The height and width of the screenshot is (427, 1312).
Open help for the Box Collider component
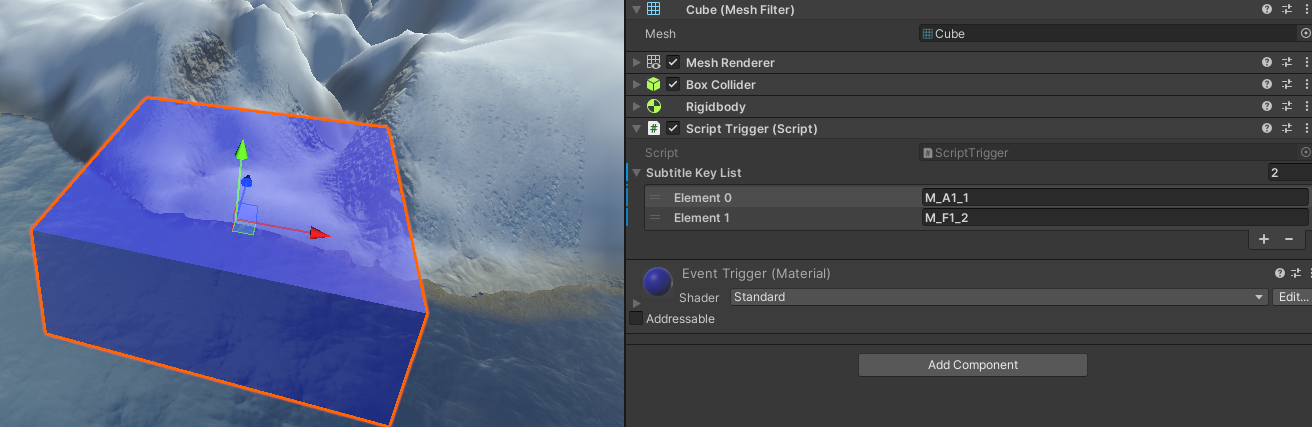(x=1267, y=84)
